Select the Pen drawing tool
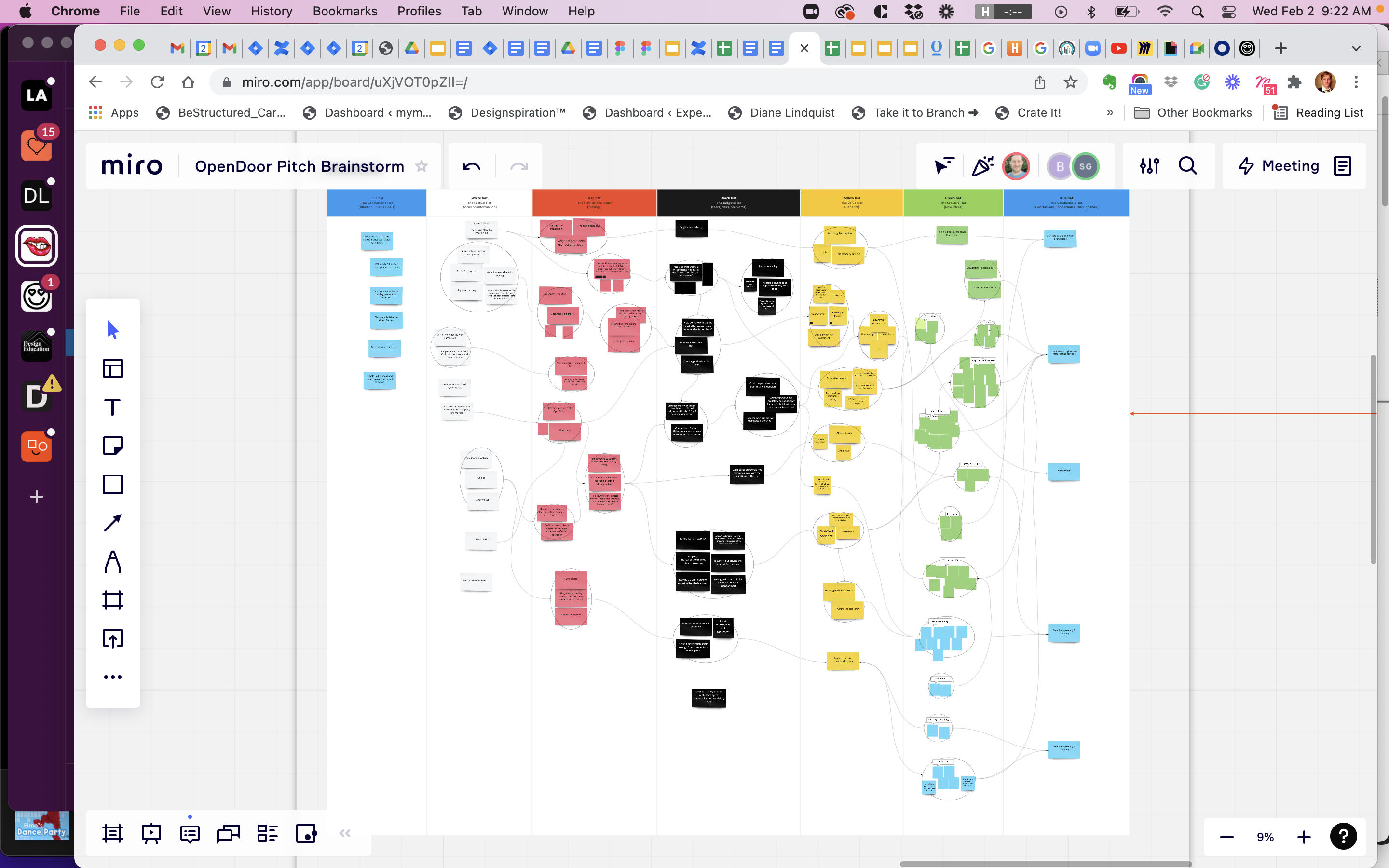The width and height of the screenshot is (1389, 868). (x=112, y=561)
